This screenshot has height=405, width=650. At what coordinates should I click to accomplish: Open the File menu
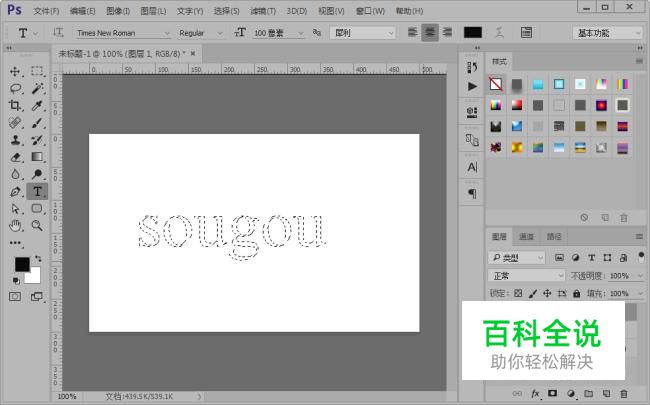click(46, 11)
